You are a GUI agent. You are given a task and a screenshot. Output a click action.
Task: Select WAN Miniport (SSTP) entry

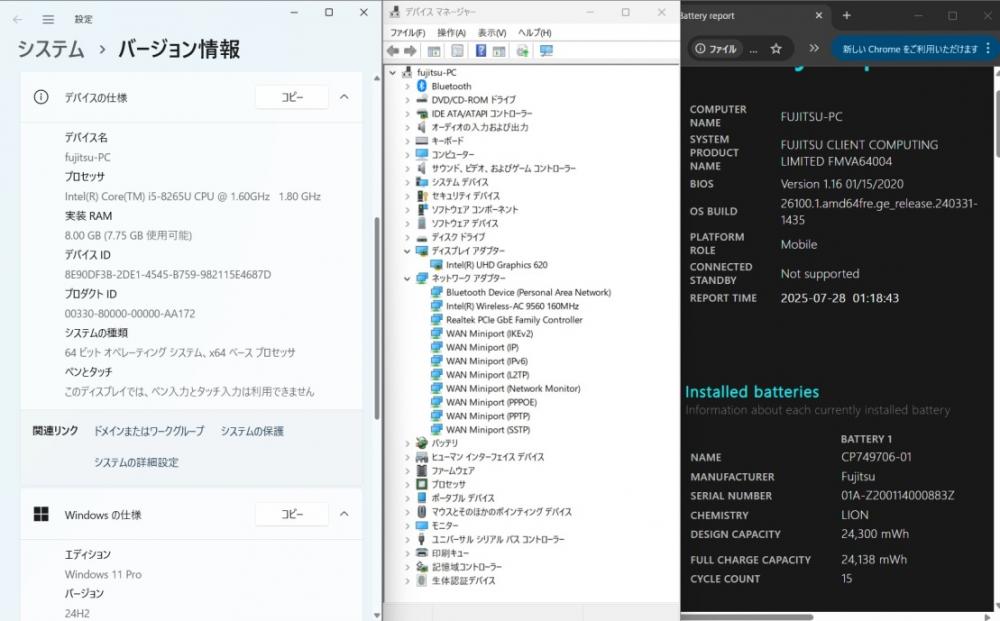[x=488, y=430]
